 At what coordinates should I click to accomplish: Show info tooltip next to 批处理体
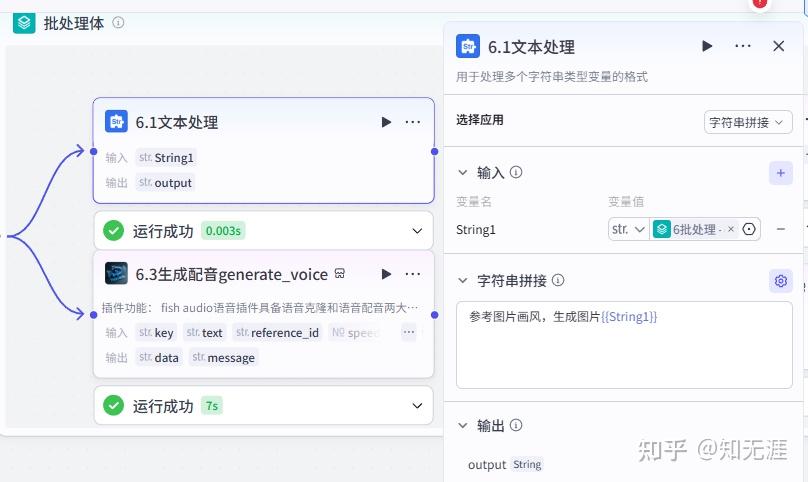(118, 23)
